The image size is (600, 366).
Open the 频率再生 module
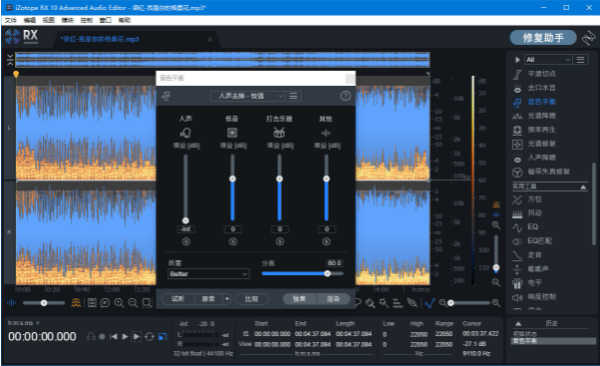click(x=541, y=130)
